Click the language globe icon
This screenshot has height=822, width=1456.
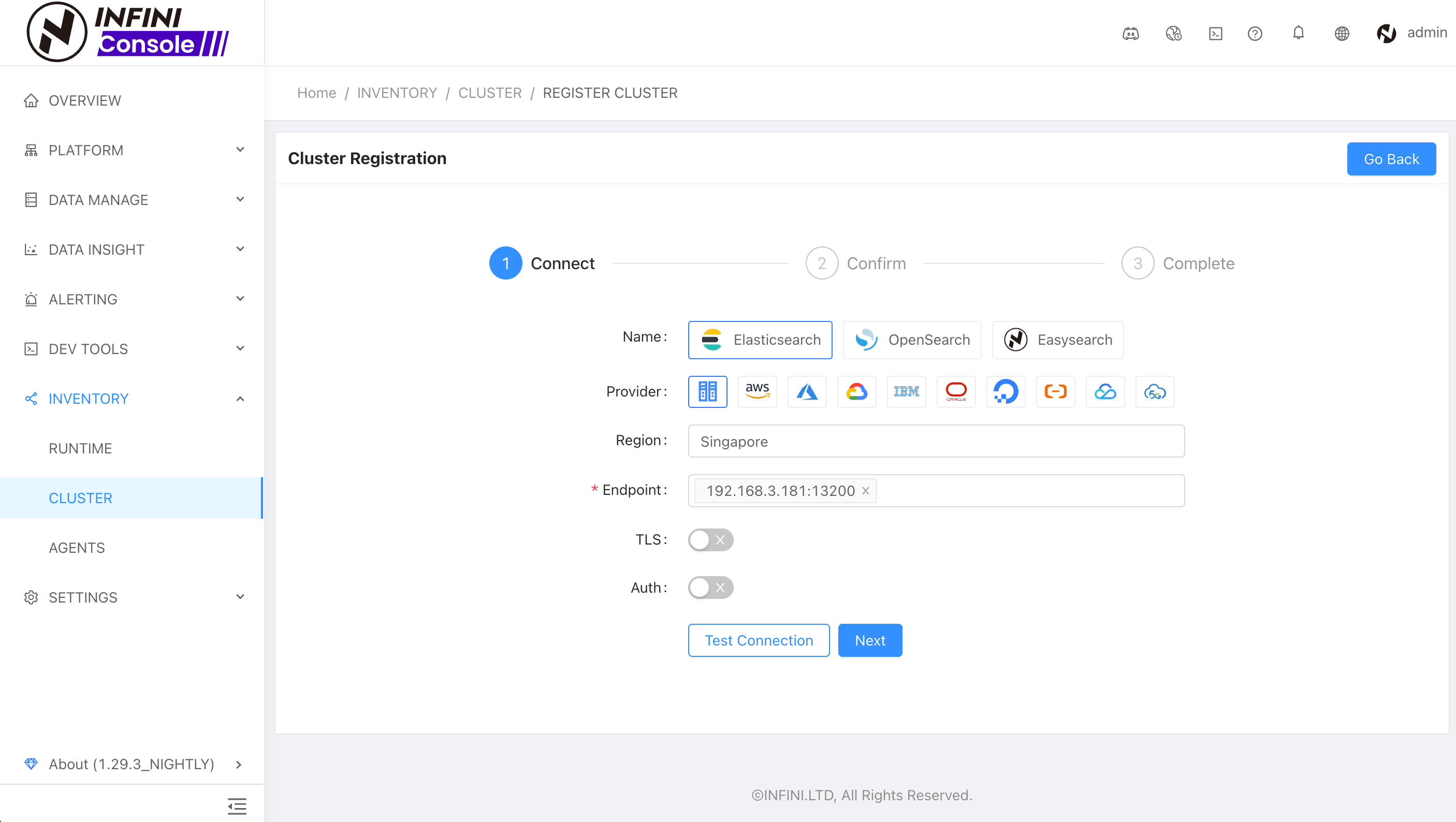coord(1342,33)
